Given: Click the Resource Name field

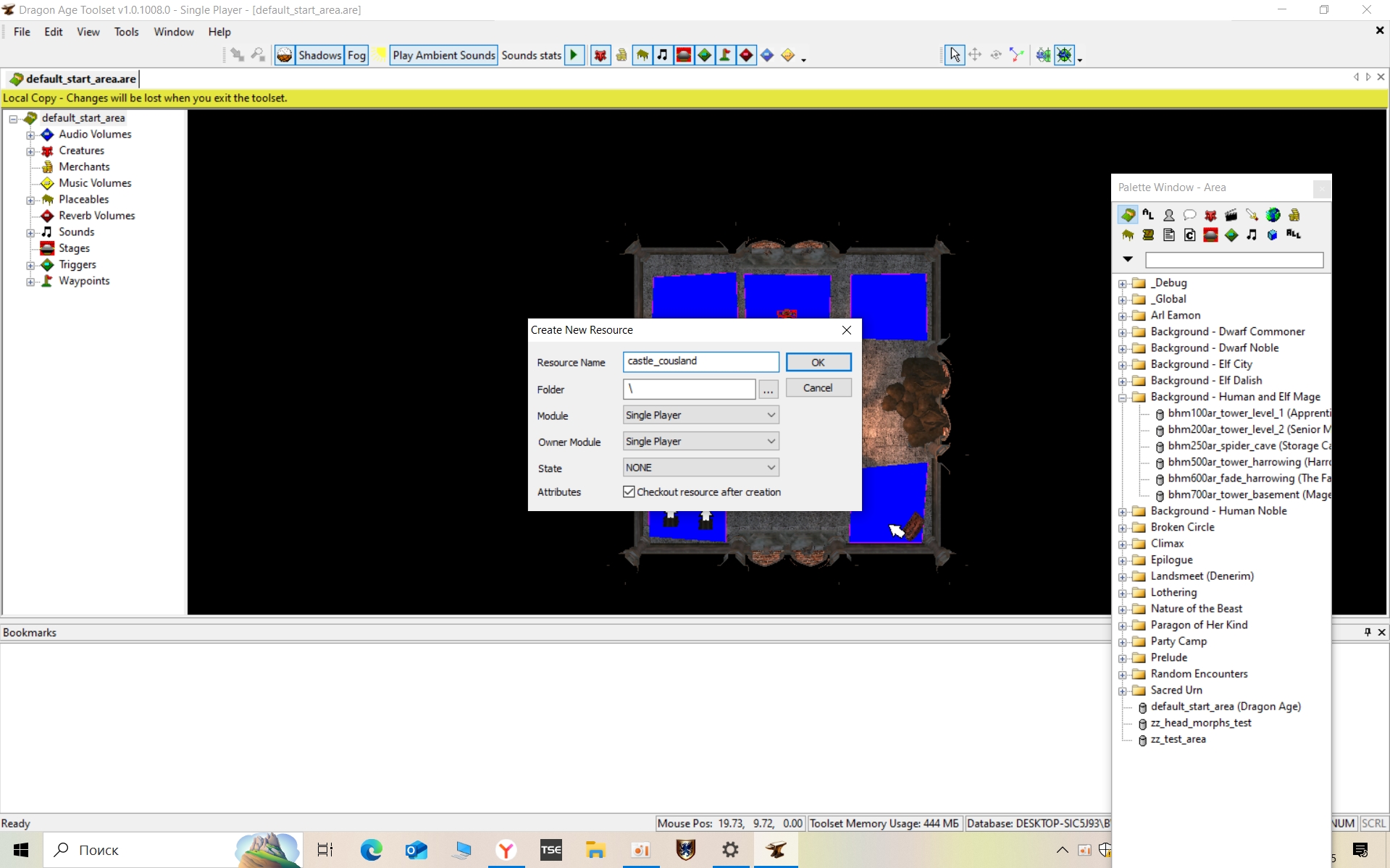Looking at the screenshot, I should [x=700, y=361].
